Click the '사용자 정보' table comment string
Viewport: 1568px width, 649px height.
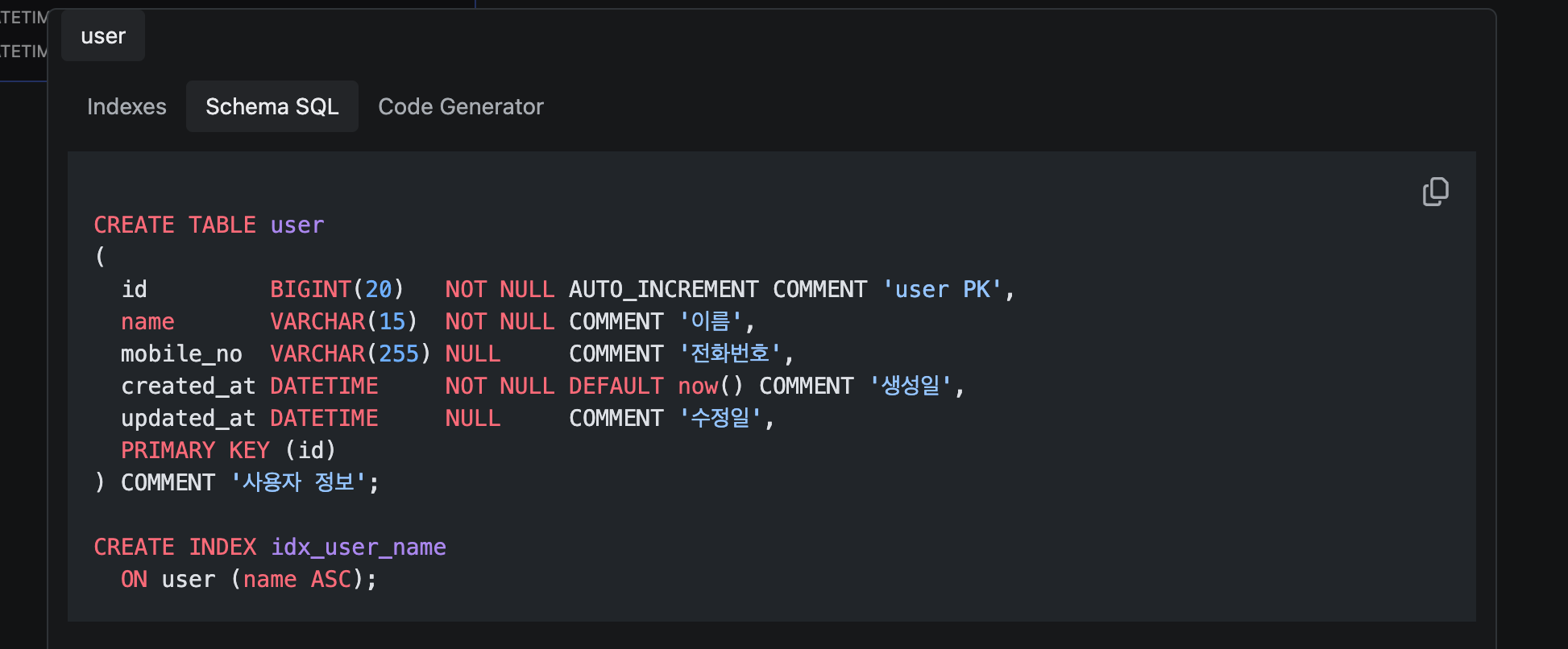[x=298, y=482]
